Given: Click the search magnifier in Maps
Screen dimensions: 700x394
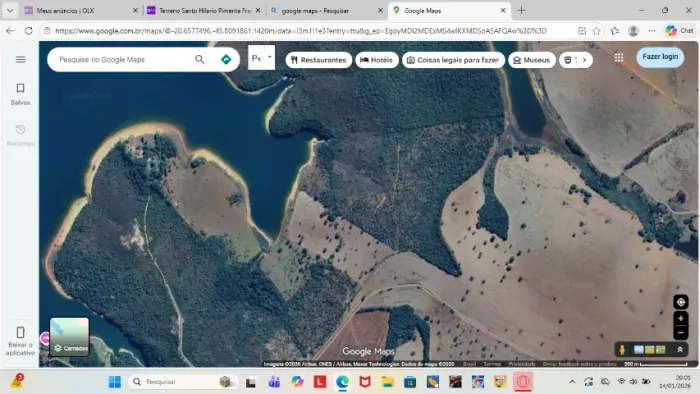Looking at the screenshot, I should point(200,59).
